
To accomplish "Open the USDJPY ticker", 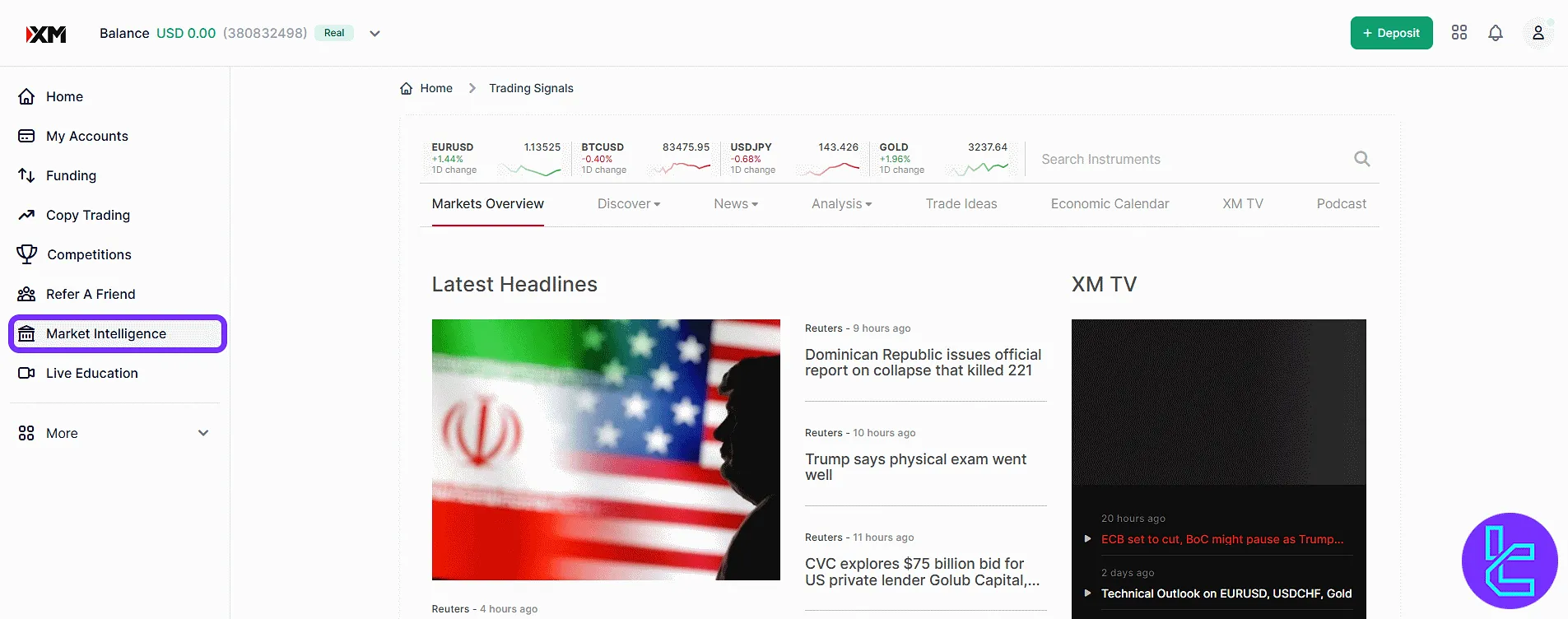I will coord(794,159).
